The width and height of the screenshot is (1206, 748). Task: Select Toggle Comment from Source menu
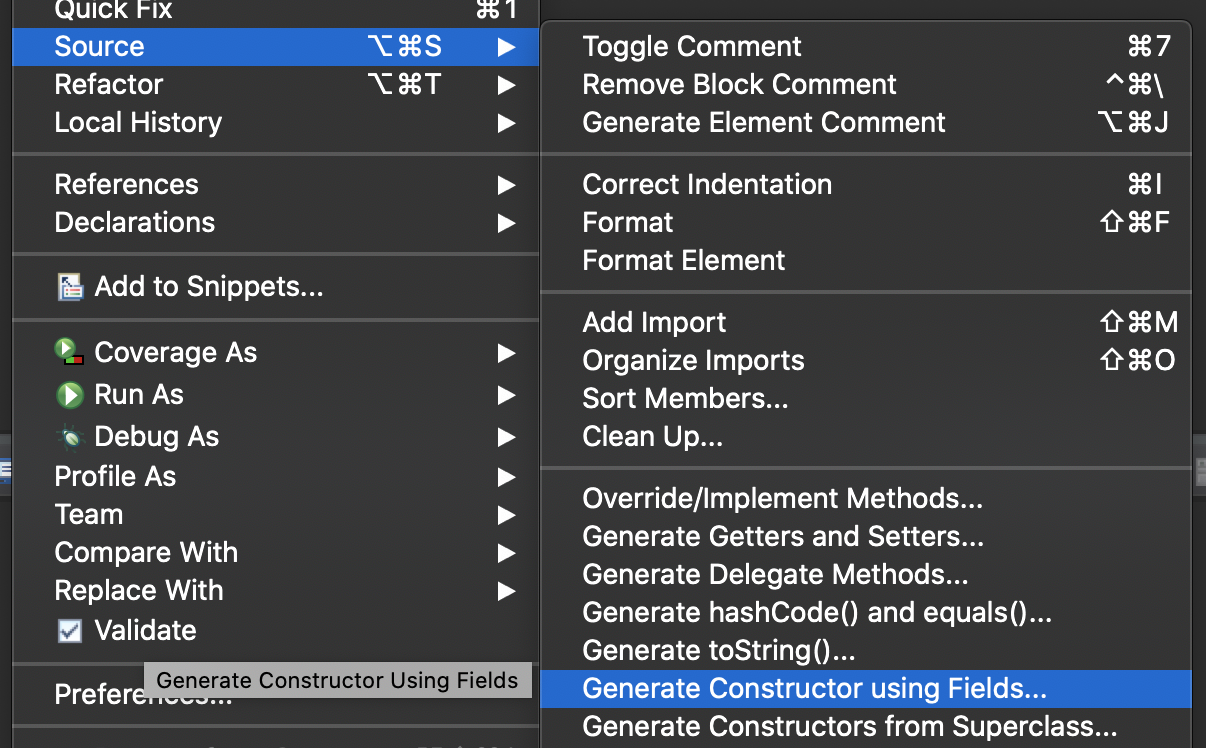pyautogui.click(x=692, y=47)
